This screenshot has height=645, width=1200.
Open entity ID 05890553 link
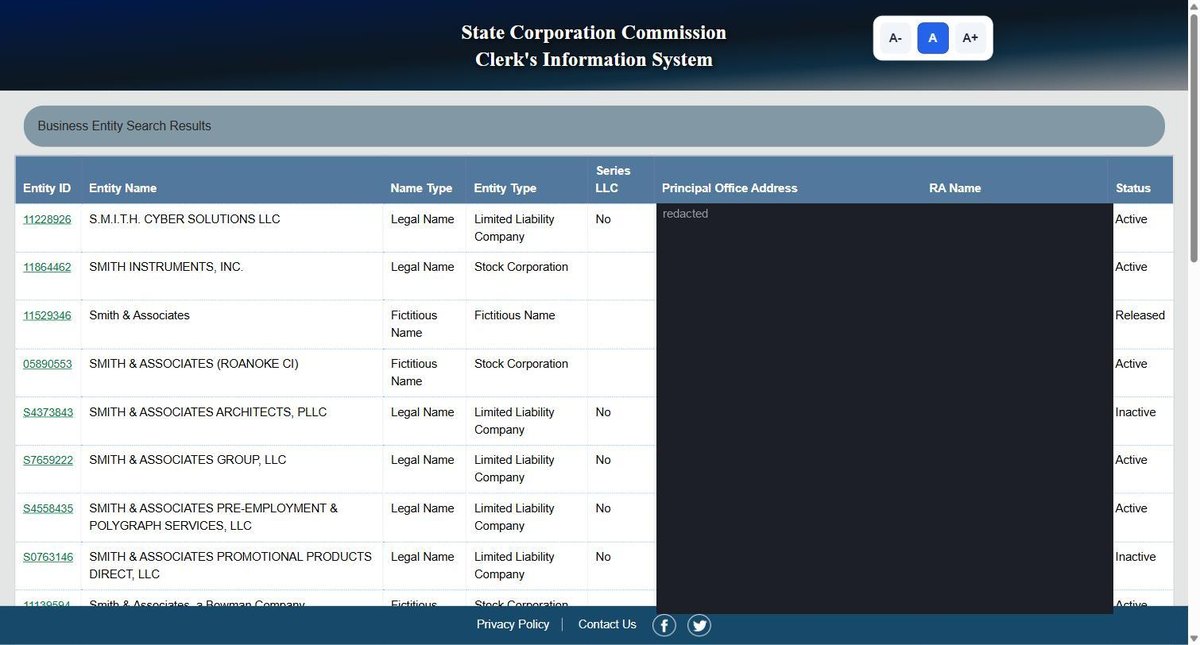tap(48, 364)
